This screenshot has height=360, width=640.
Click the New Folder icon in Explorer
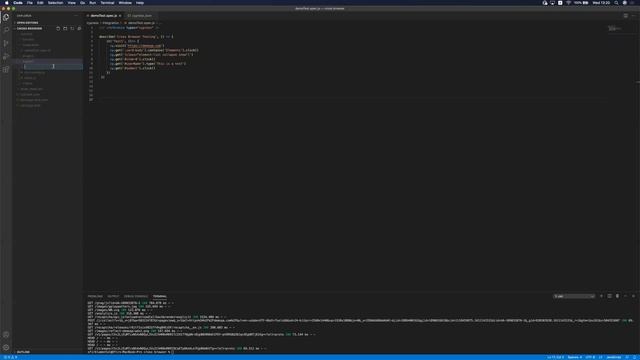pyautogui.click(x=65, y=29)
